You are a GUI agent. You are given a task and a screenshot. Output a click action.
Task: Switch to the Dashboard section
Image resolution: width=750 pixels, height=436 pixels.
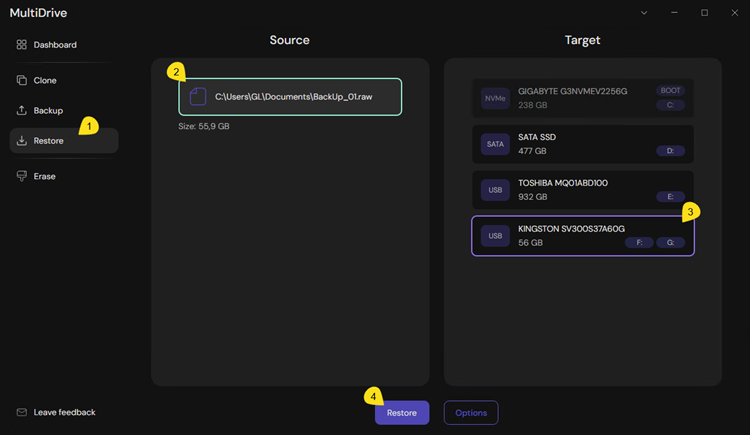54,45
